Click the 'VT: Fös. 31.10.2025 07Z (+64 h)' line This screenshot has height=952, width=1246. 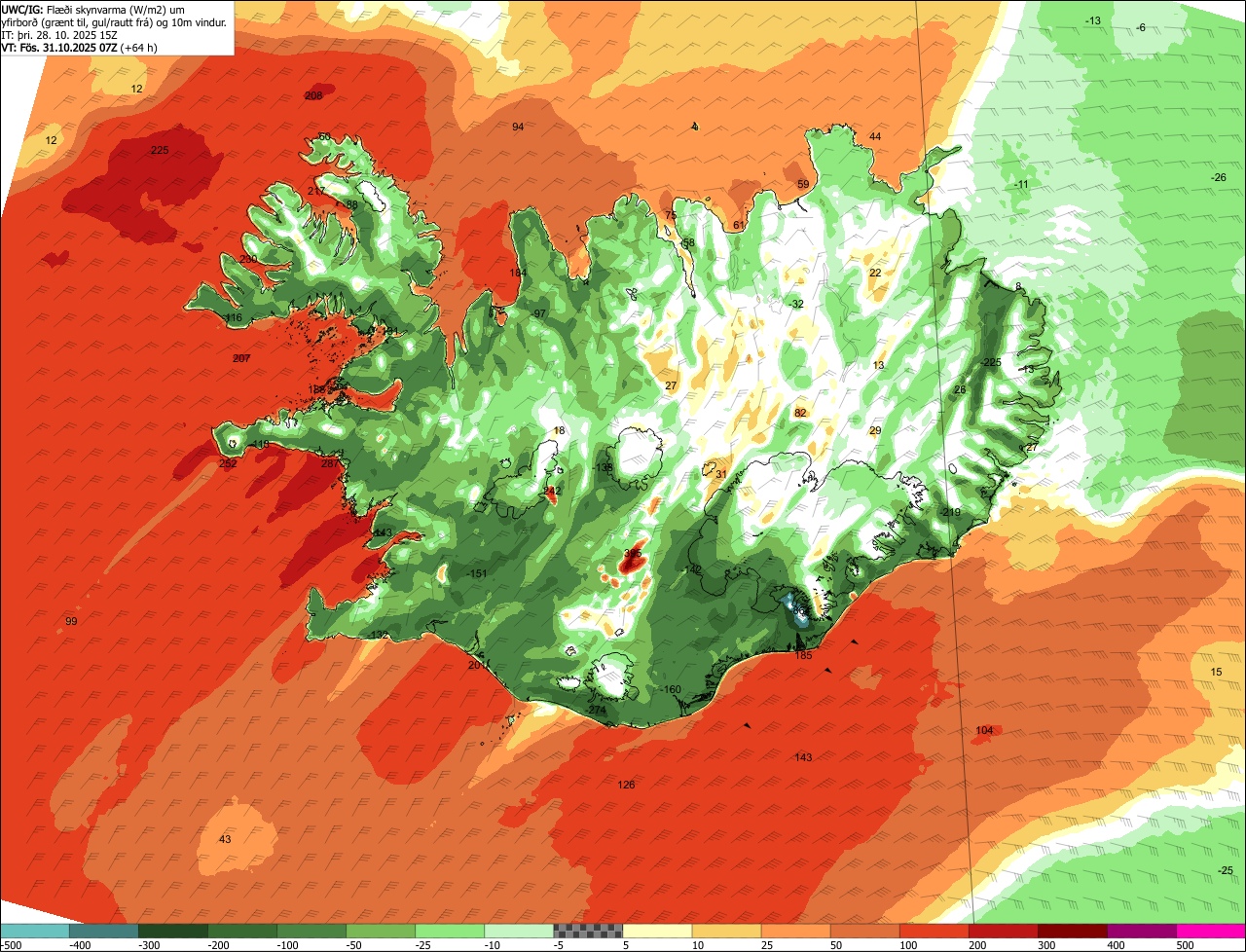(80, 48)
